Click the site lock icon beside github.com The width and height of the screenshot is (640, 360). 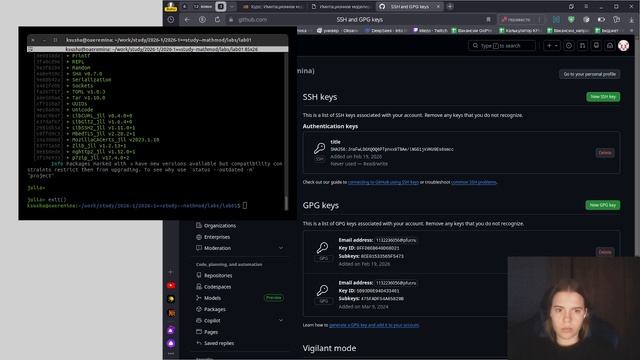point(231,20)
